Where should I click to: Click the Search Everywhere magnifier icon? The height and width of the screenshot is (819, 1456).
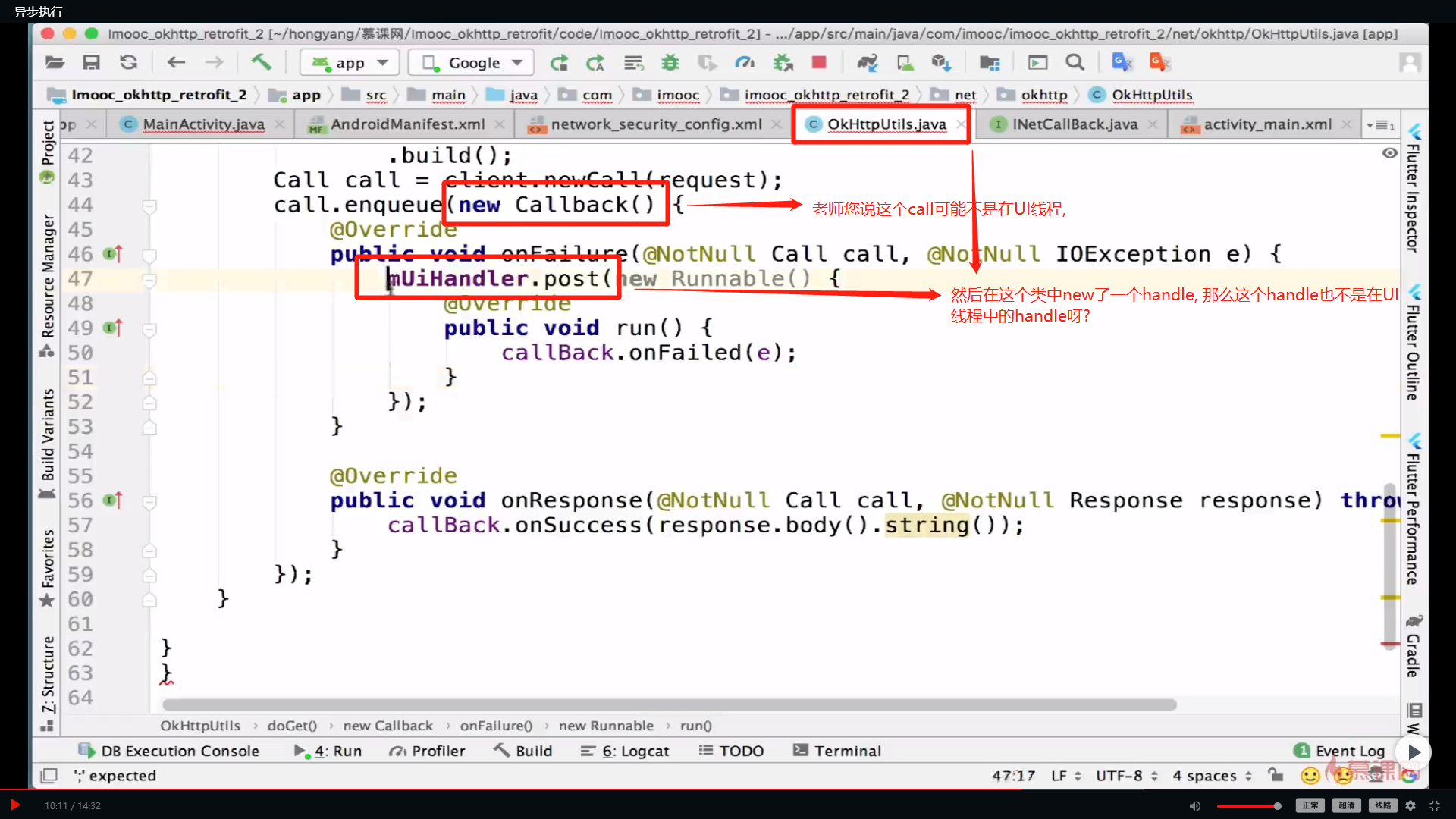(1075, 63)
